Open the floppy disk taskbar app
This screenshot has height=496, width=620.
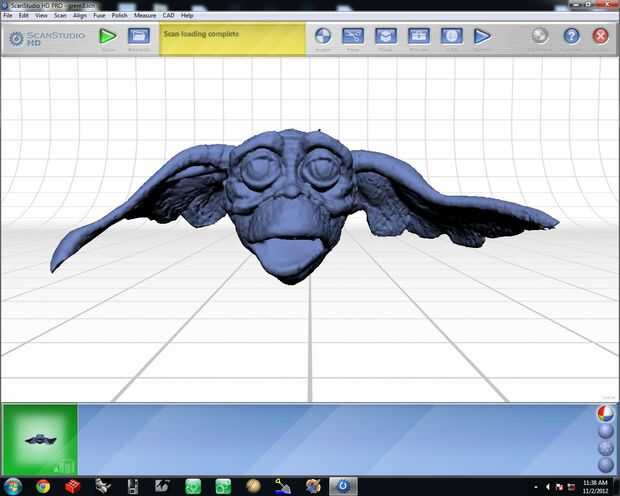tap(133, 487)
